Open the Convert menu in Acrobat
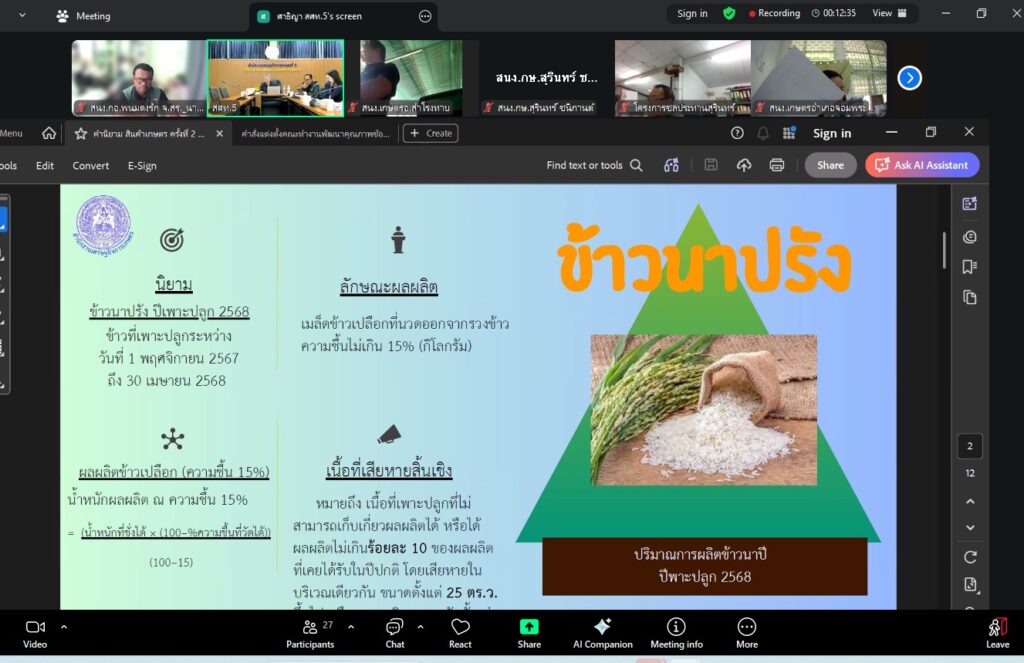This screenshot has width=1024, height=663. coord(90,166)
